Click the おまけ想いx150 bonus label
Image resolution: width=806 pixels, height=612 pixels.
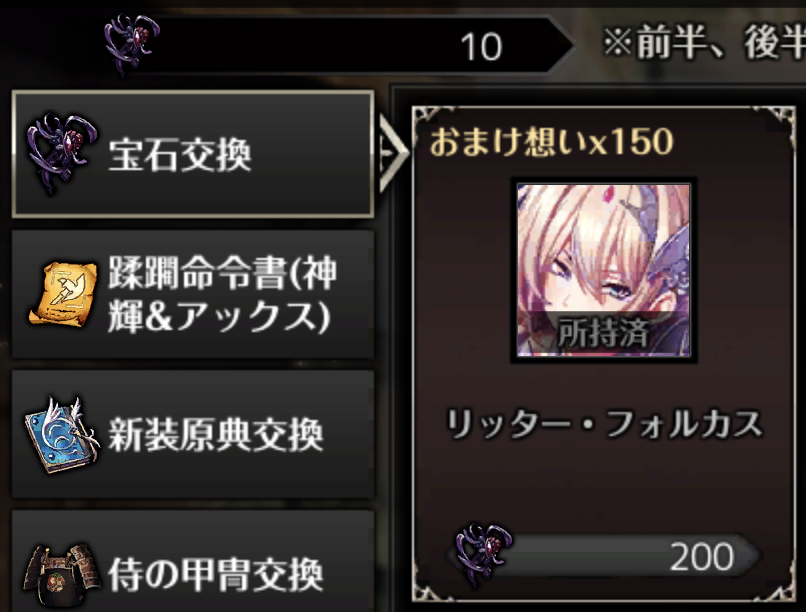551,141
